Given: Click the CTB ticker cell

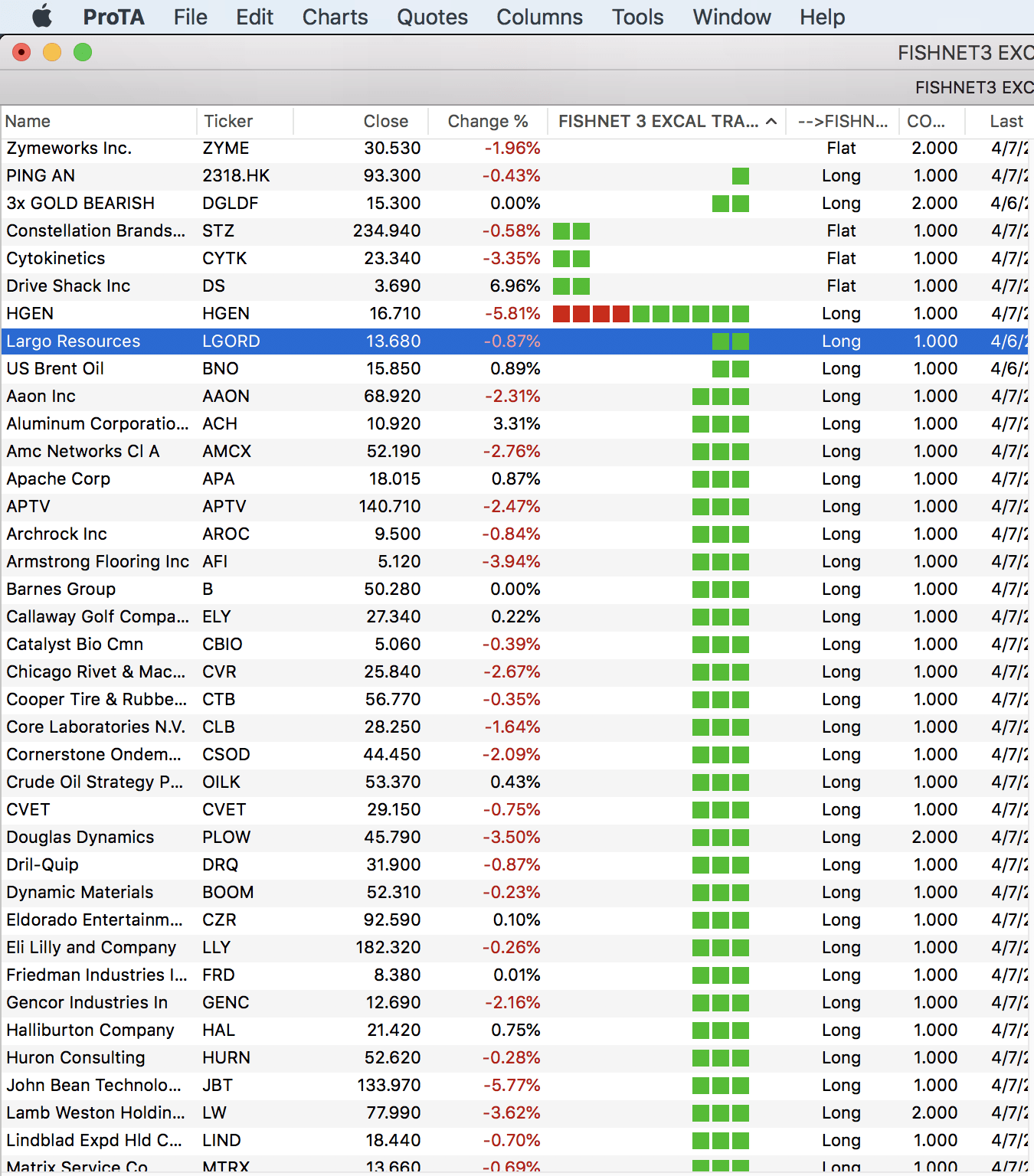Looking at the screenshot, I should pos(219,700).
